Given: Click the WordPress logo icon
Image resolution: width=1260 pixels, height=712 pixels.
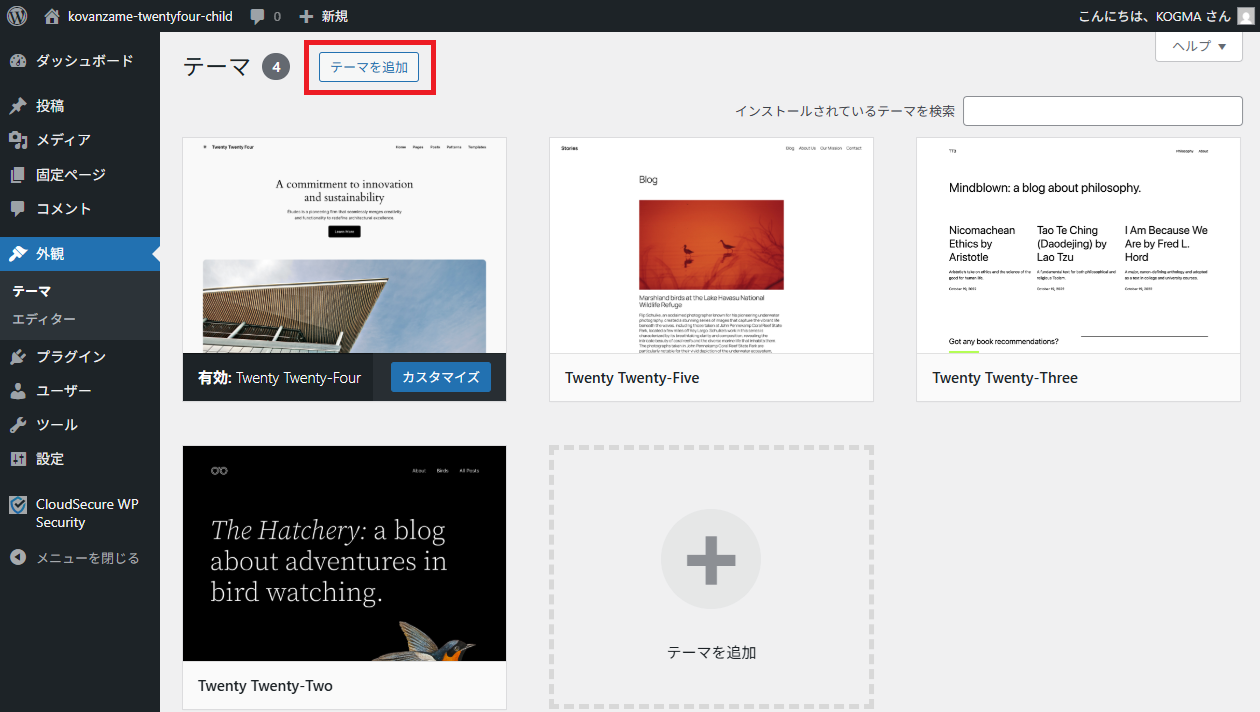Looking at the screenshot, I should pyautogui.click(x=17, y=16).
